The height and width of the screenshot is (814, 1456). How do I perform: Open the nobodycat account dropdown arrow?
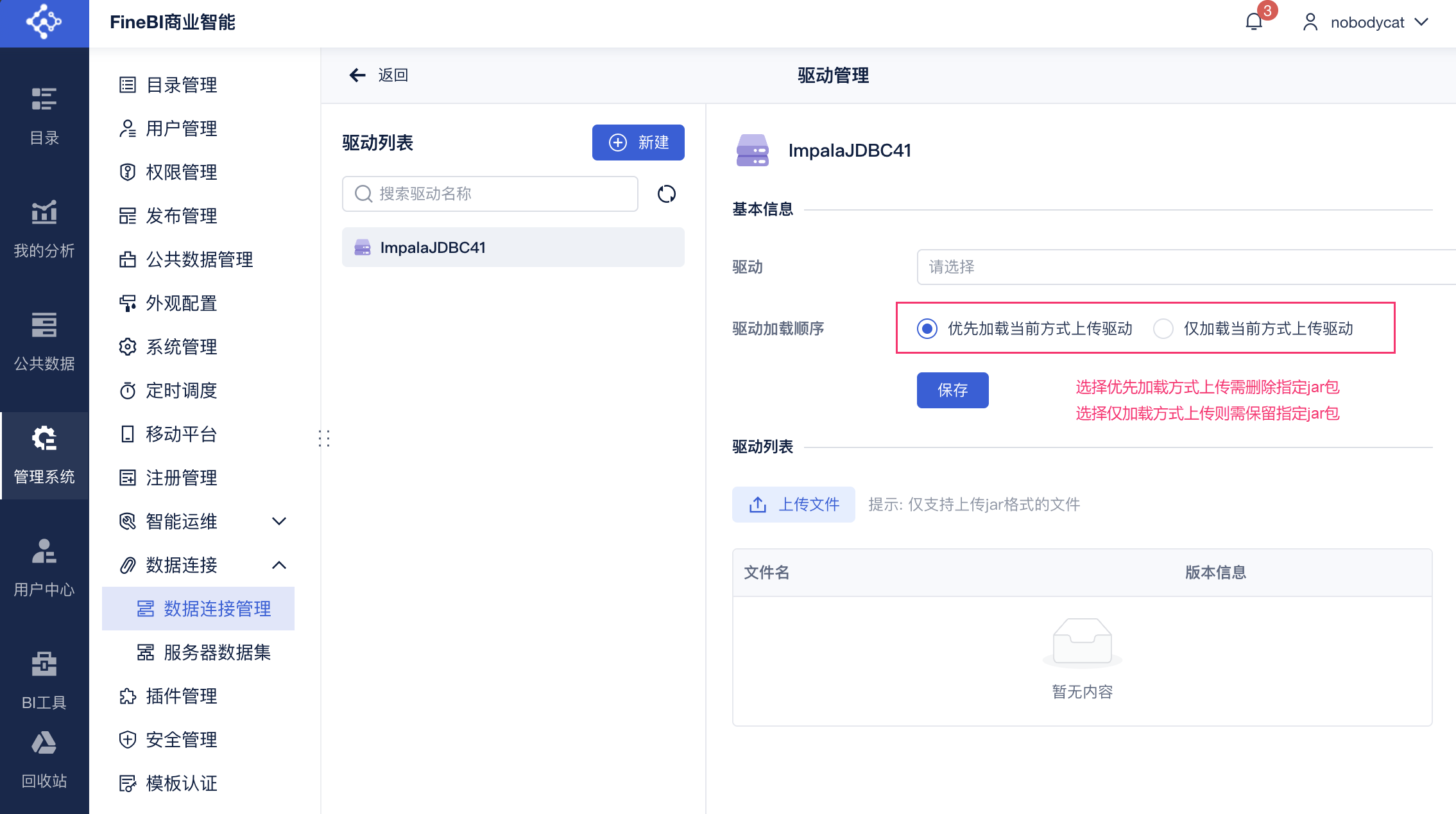point(1421,22)
